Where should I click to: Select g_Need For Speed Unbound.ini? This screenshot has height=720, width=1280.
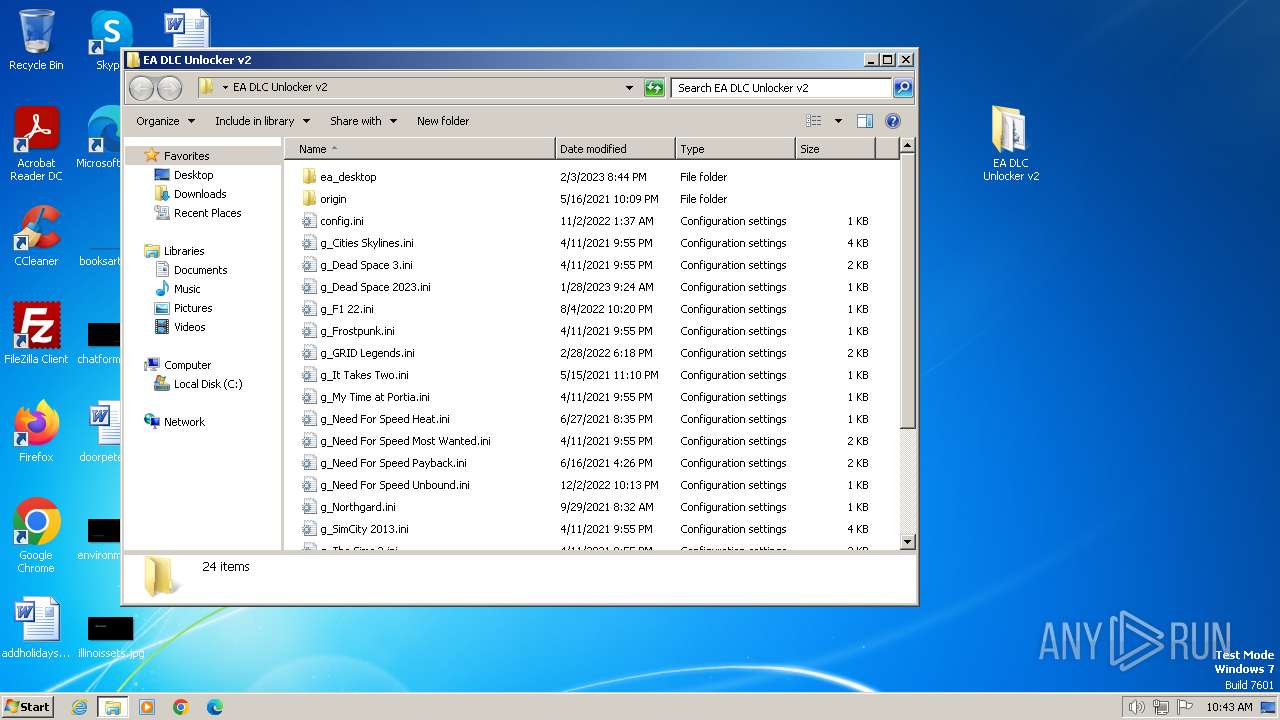coord(395,485)
